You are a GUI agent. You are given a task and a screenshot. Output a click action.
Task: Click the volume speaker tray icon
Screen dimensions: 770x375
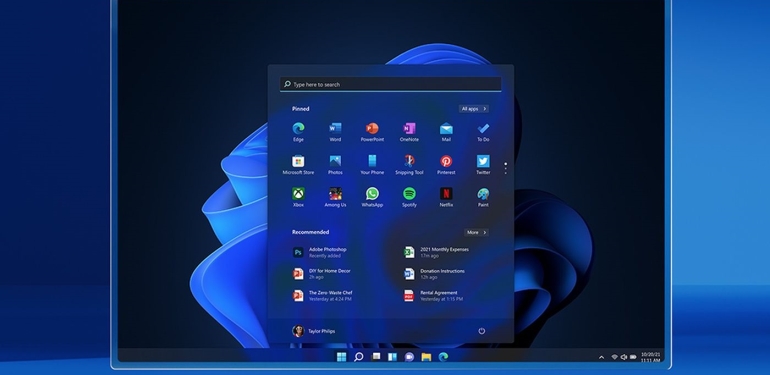pos(624,357)
